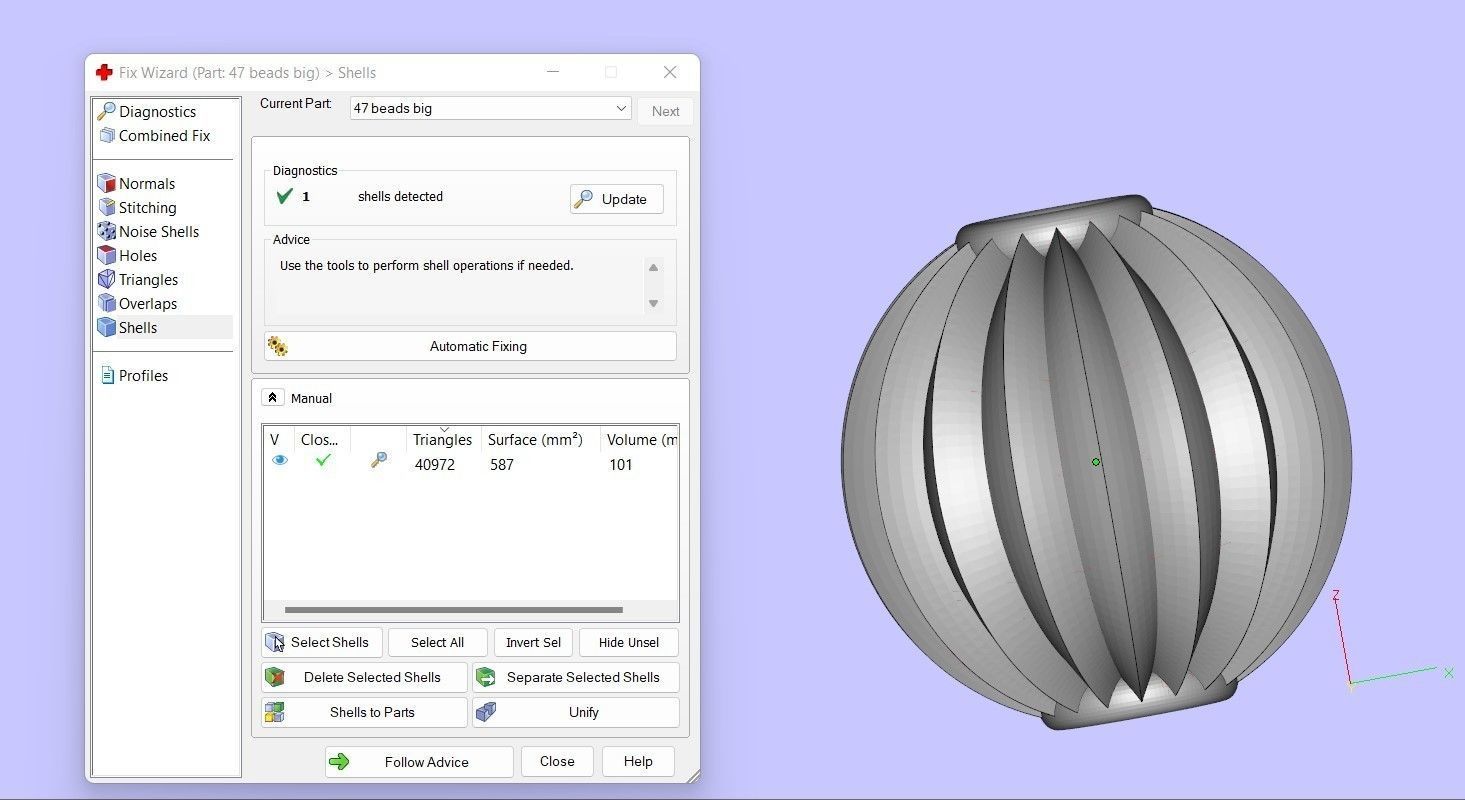This screenshot has width=1465, height=800.
Task: Click the Normals red cube icon
Action: [x=106, y=183]
